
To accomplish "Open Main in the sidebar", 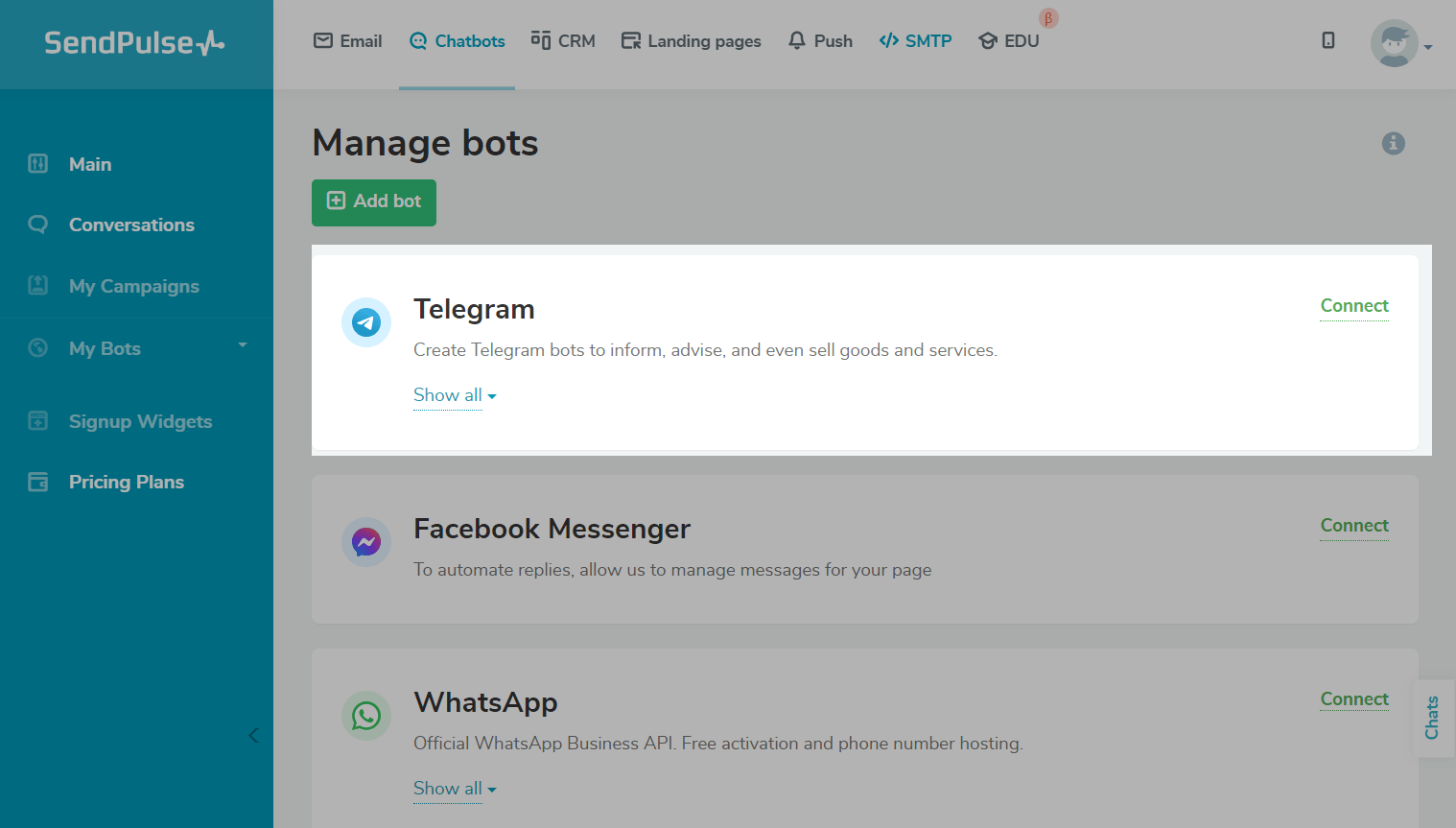I will click(x=90, y=164).
